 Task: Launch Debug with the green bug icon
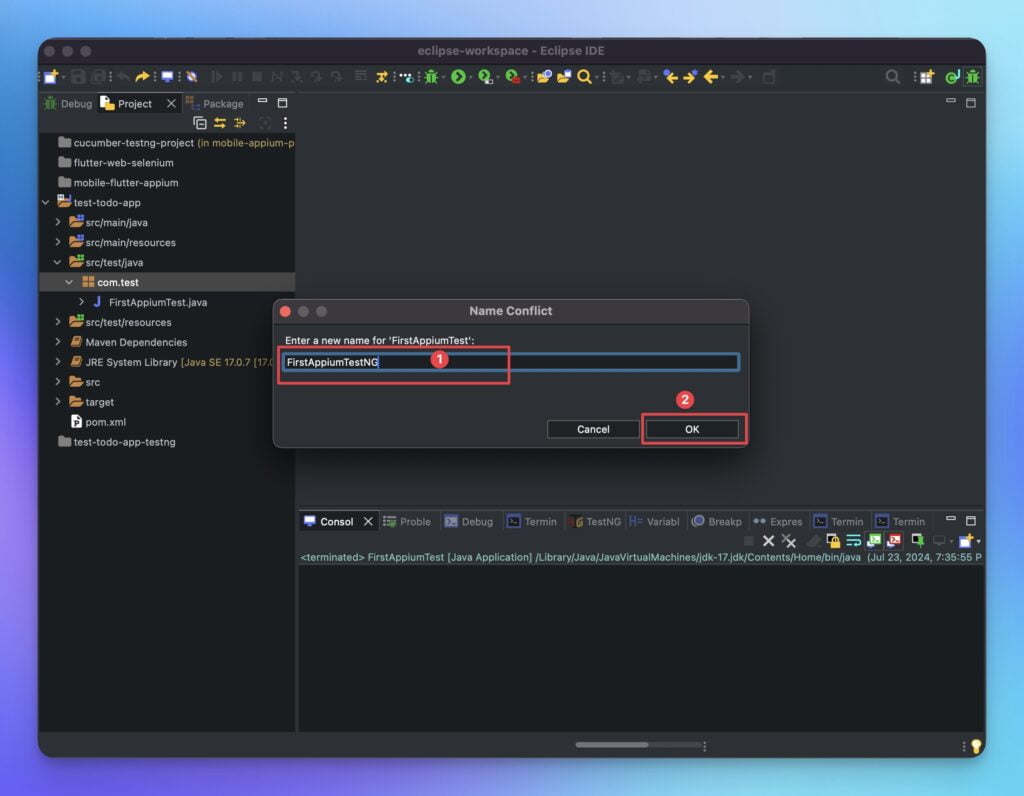[x=431, y=77]
